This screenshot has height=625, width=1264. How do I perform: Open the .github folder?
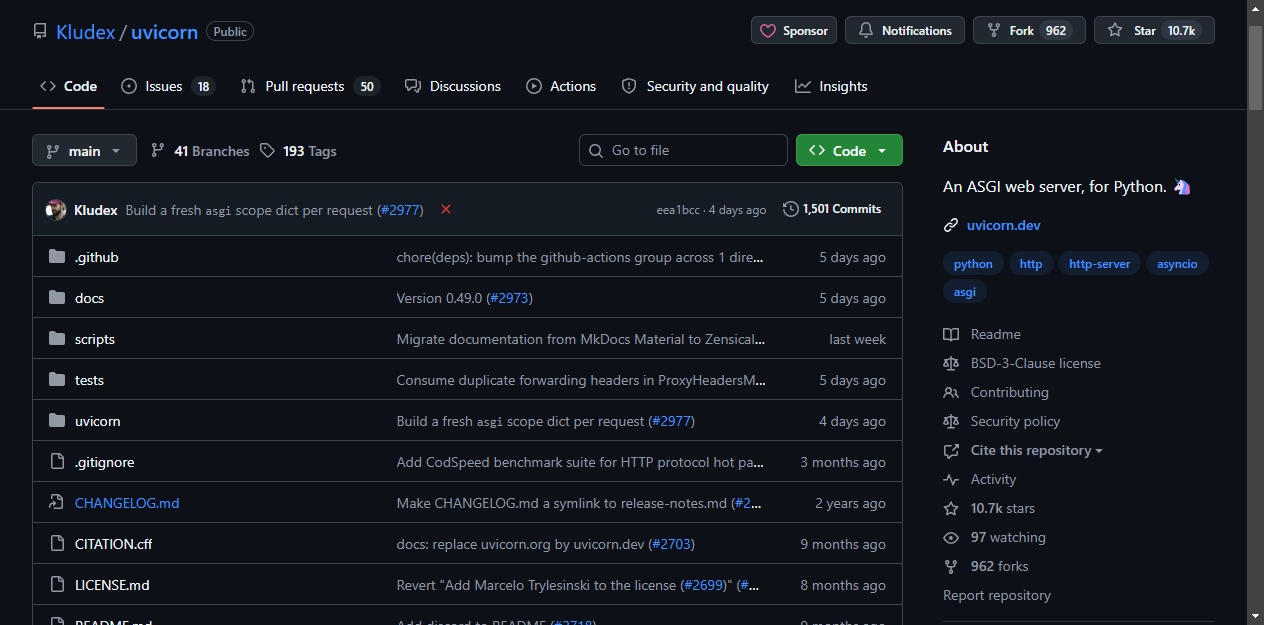[x=97, y=257]
